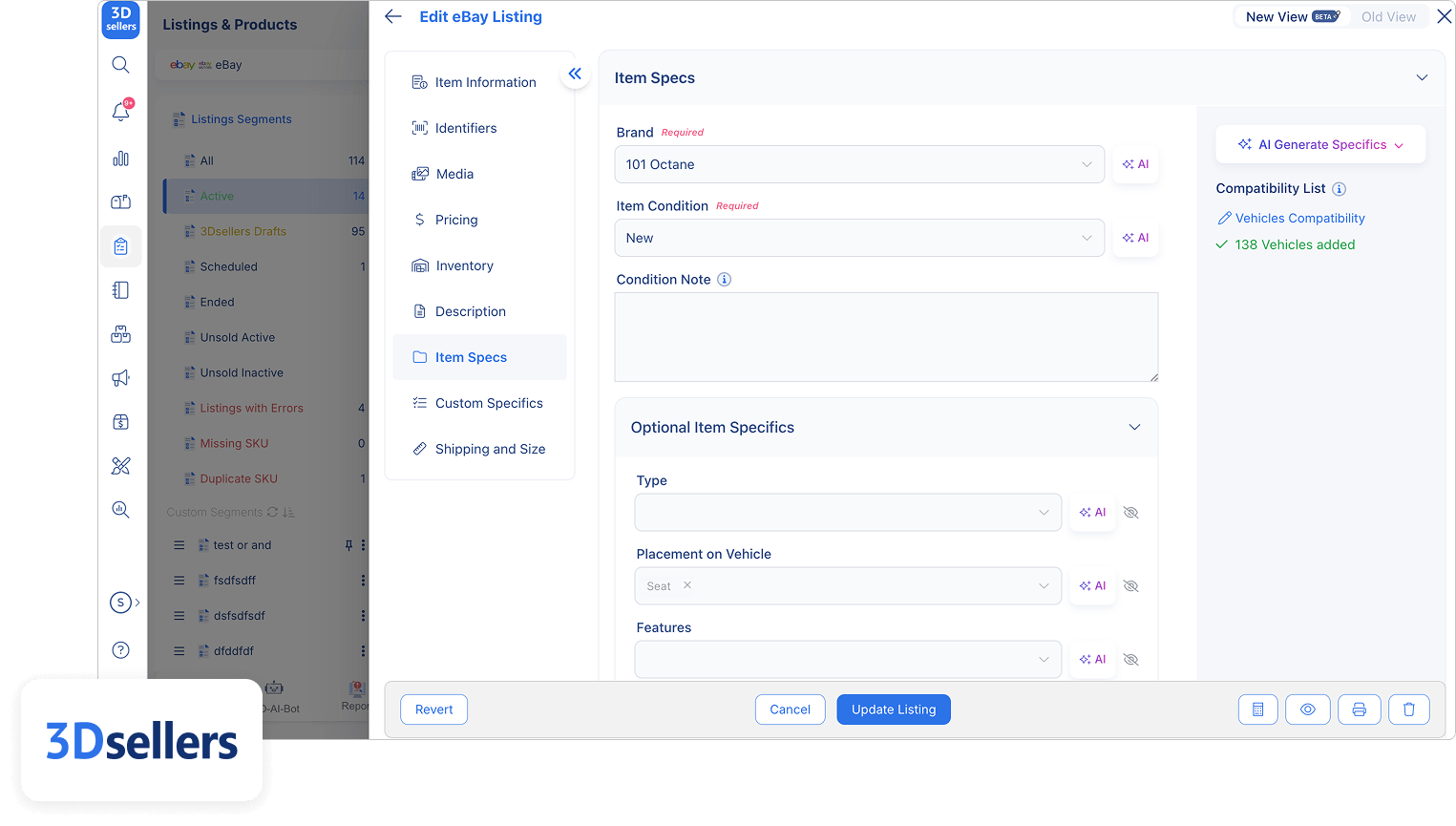Click the AI button next to Brand

pos(1136,164)
